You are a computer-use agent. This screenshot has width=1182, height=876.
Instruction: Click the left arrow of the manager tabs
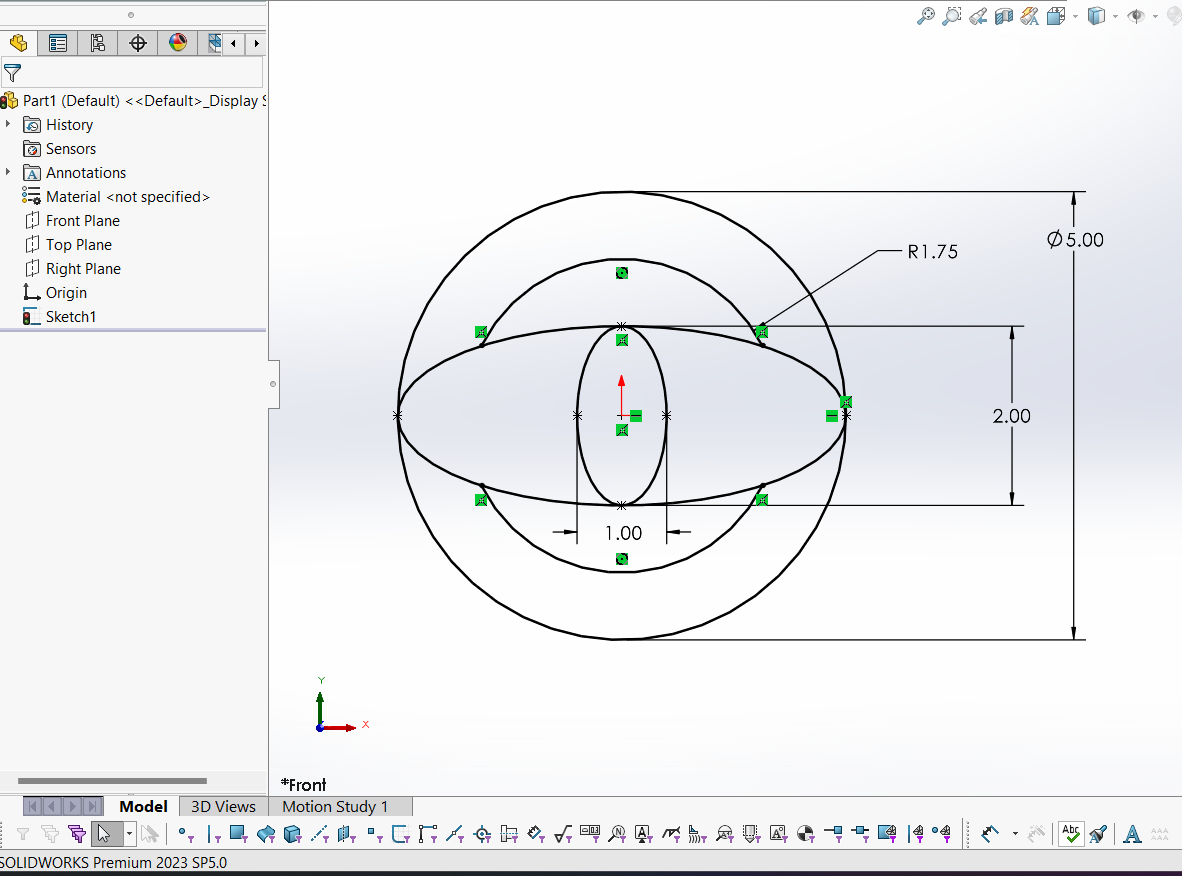click(233, 44)
